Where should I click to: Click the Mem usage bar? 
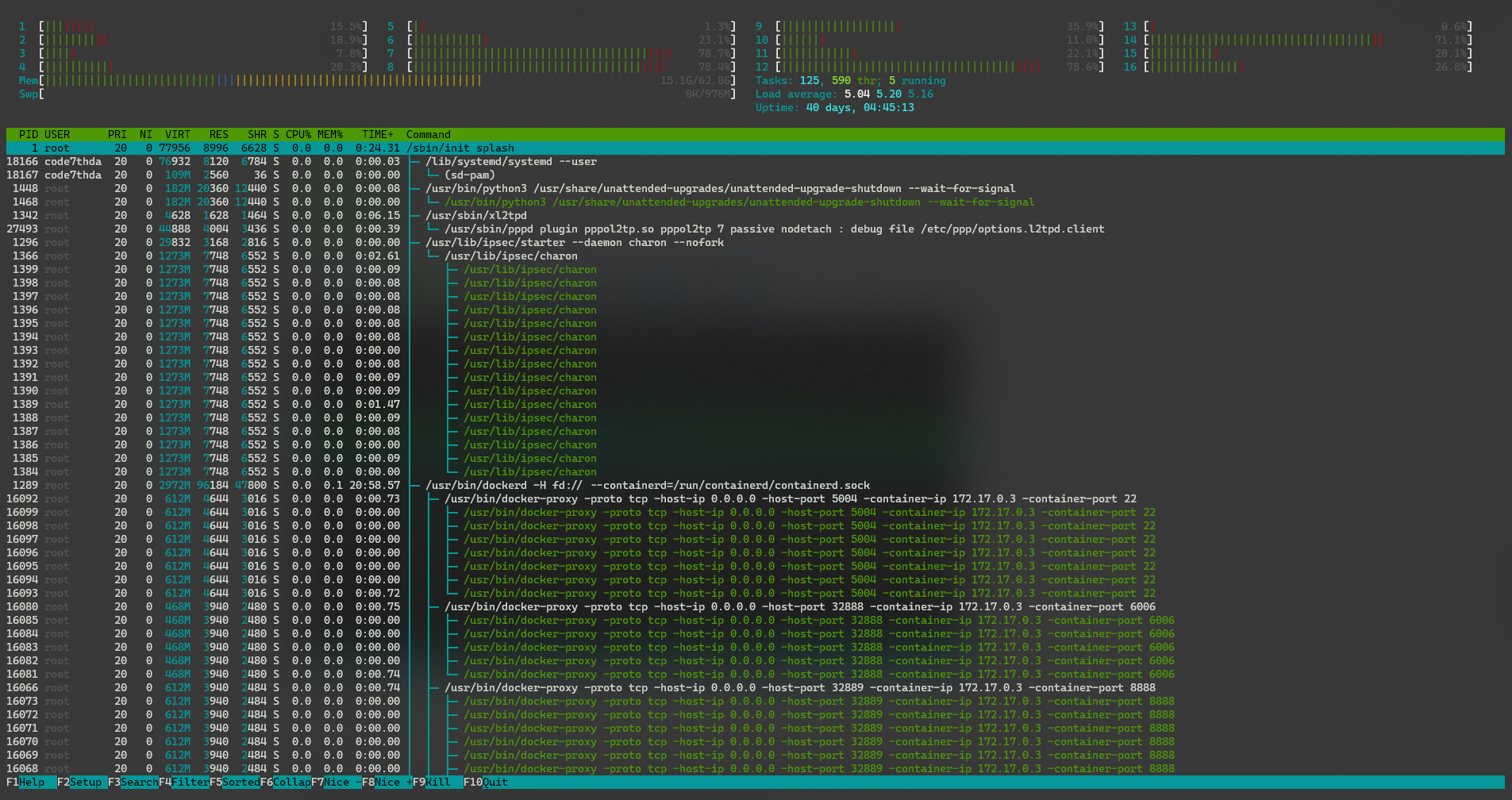tap(378, 80)
